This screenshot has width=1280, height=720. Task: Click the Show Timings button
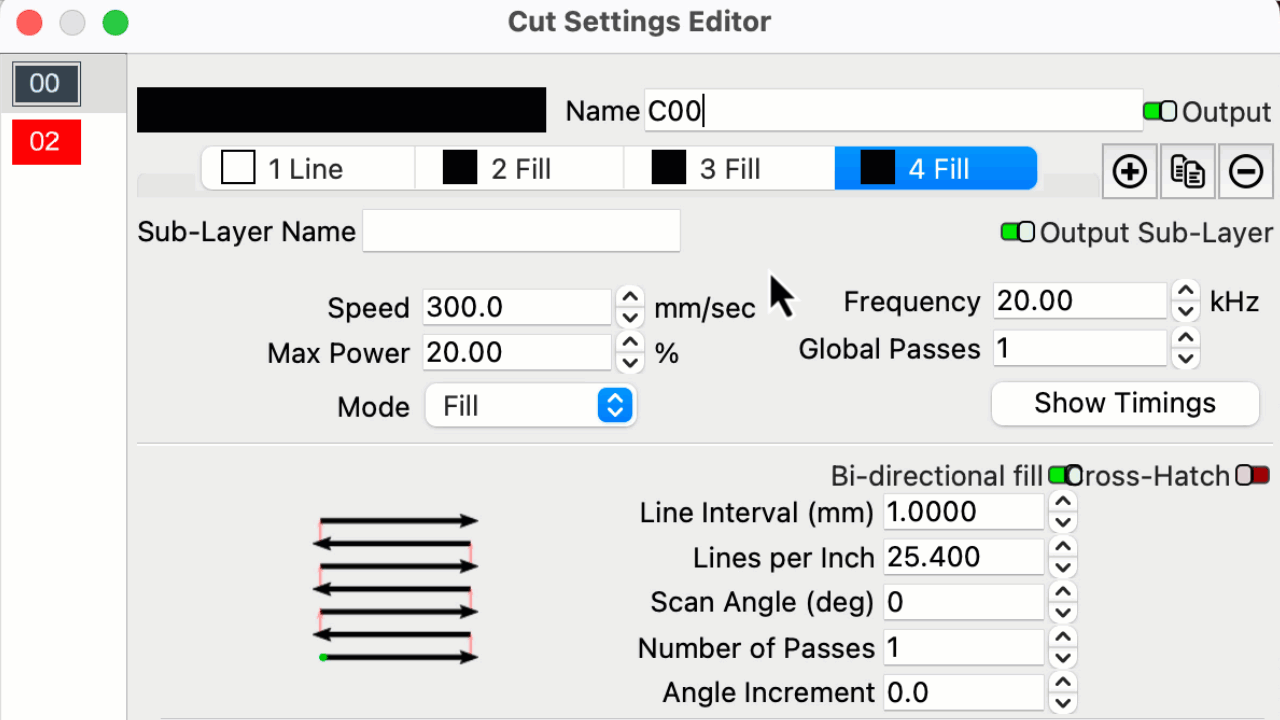pos(1124,403)
